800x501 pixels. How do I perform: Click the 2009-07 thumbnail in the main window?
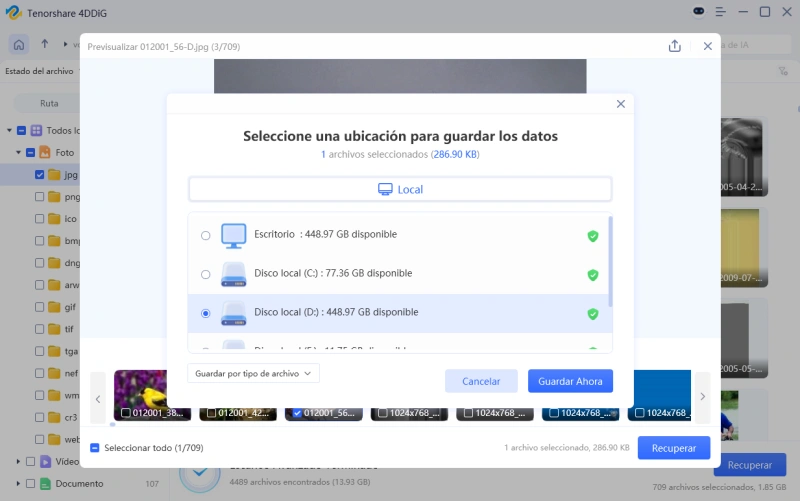(x=744, y=247)
